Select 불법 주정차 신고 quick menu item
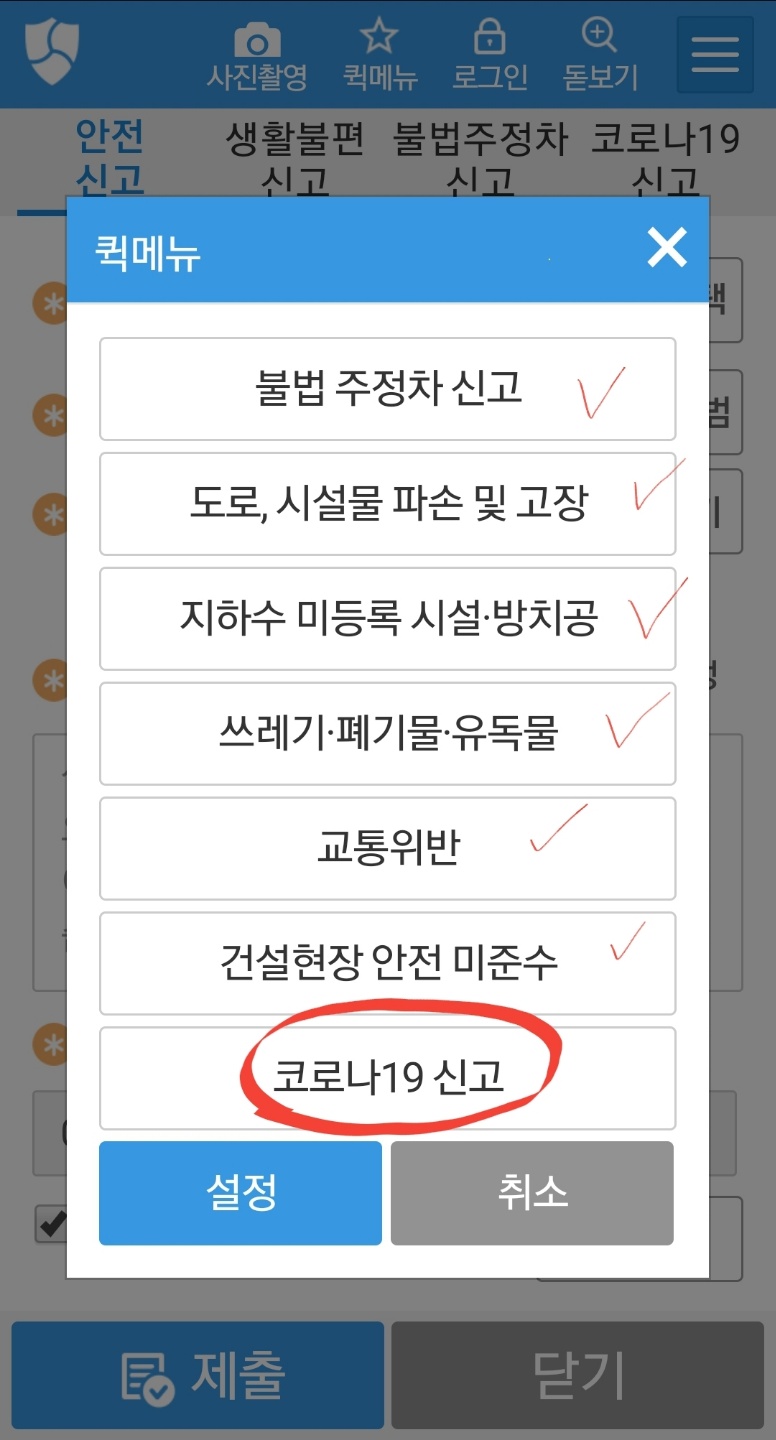The image size is (776, 1440). coord(388,389)
